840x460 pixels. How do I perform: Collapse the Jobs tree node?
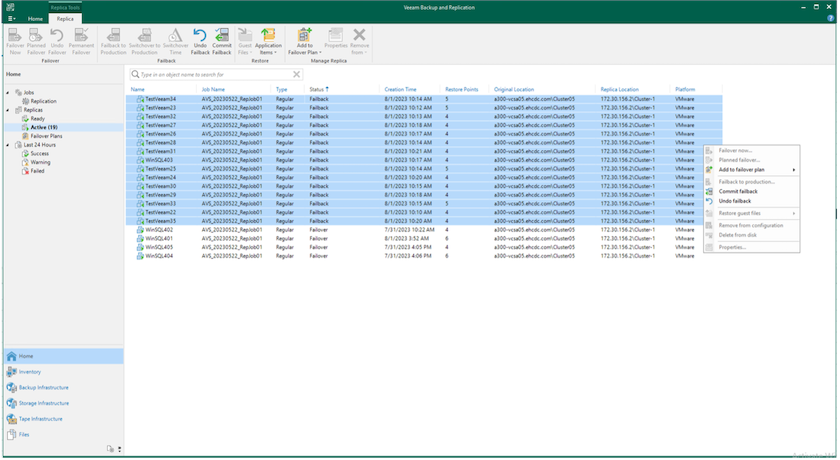(8, 93)
